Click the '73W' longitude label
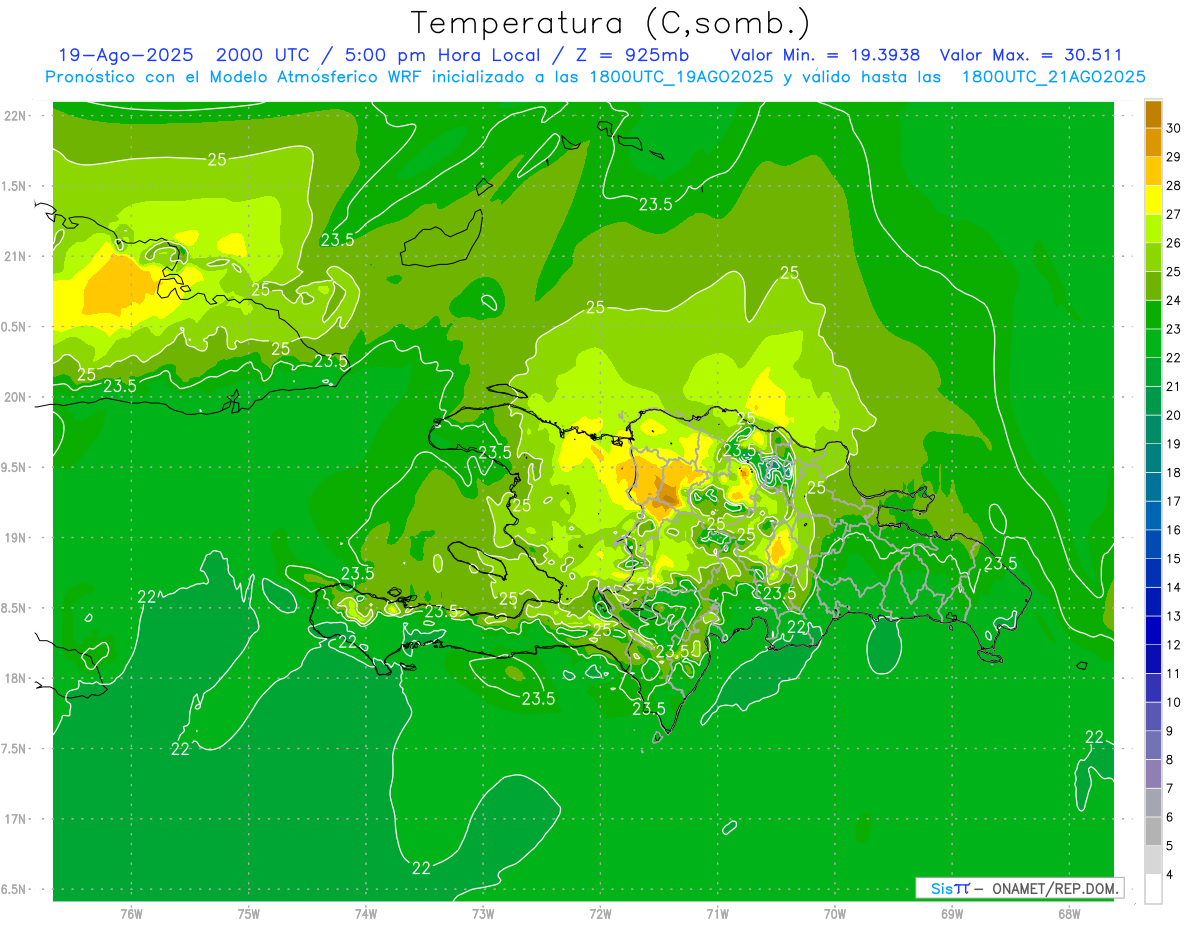This screenshot has height=927, width=1200. coord(483,914)
